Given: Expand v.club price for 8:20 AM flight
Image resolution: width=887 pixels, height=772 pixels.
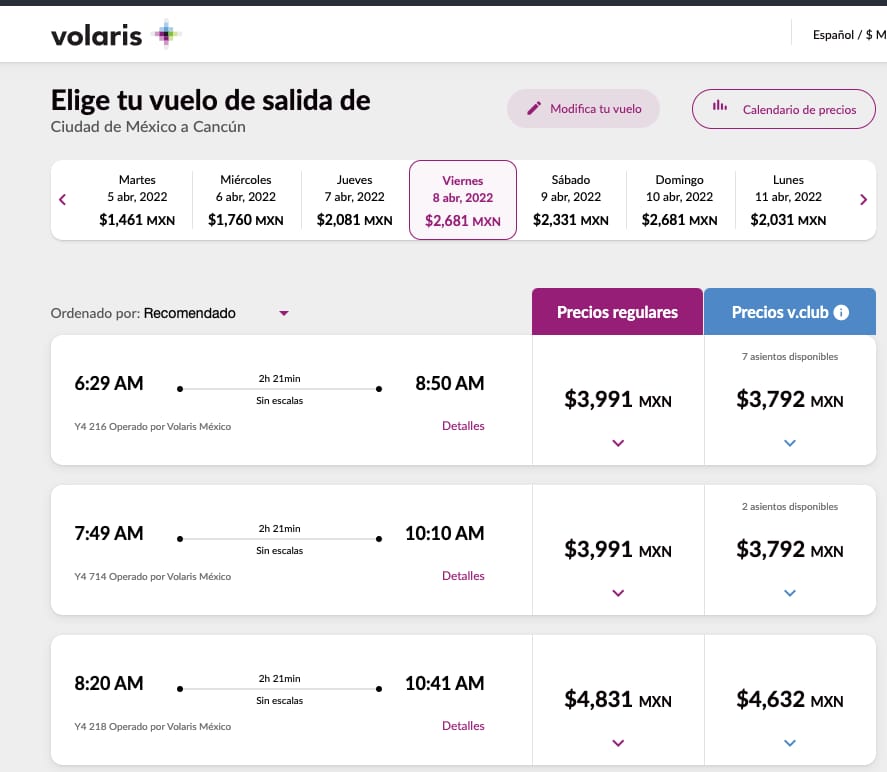Looking at the screenshot, I should tap(790, 743).
